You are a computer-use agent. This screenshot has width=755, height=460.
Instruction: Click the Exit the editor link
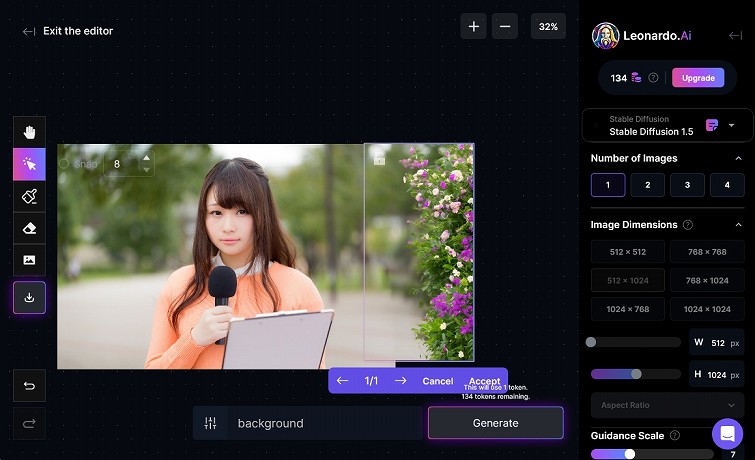68,31
